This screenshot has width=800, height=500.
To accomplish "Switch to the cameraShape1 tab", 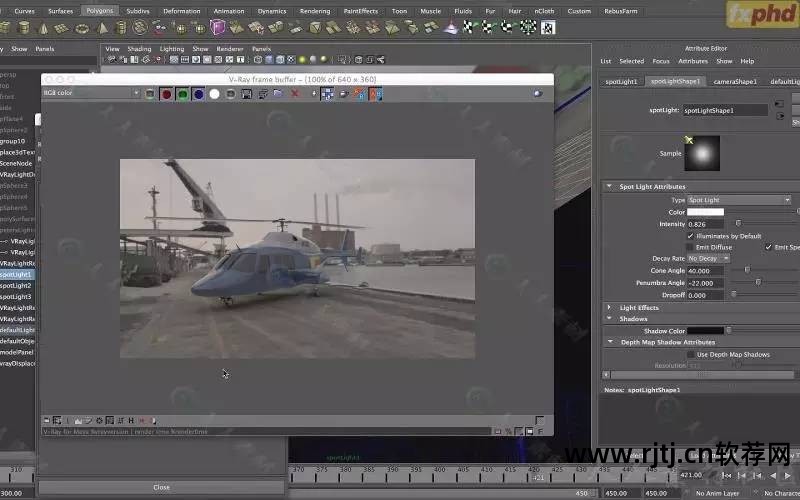I will [735, 82].
